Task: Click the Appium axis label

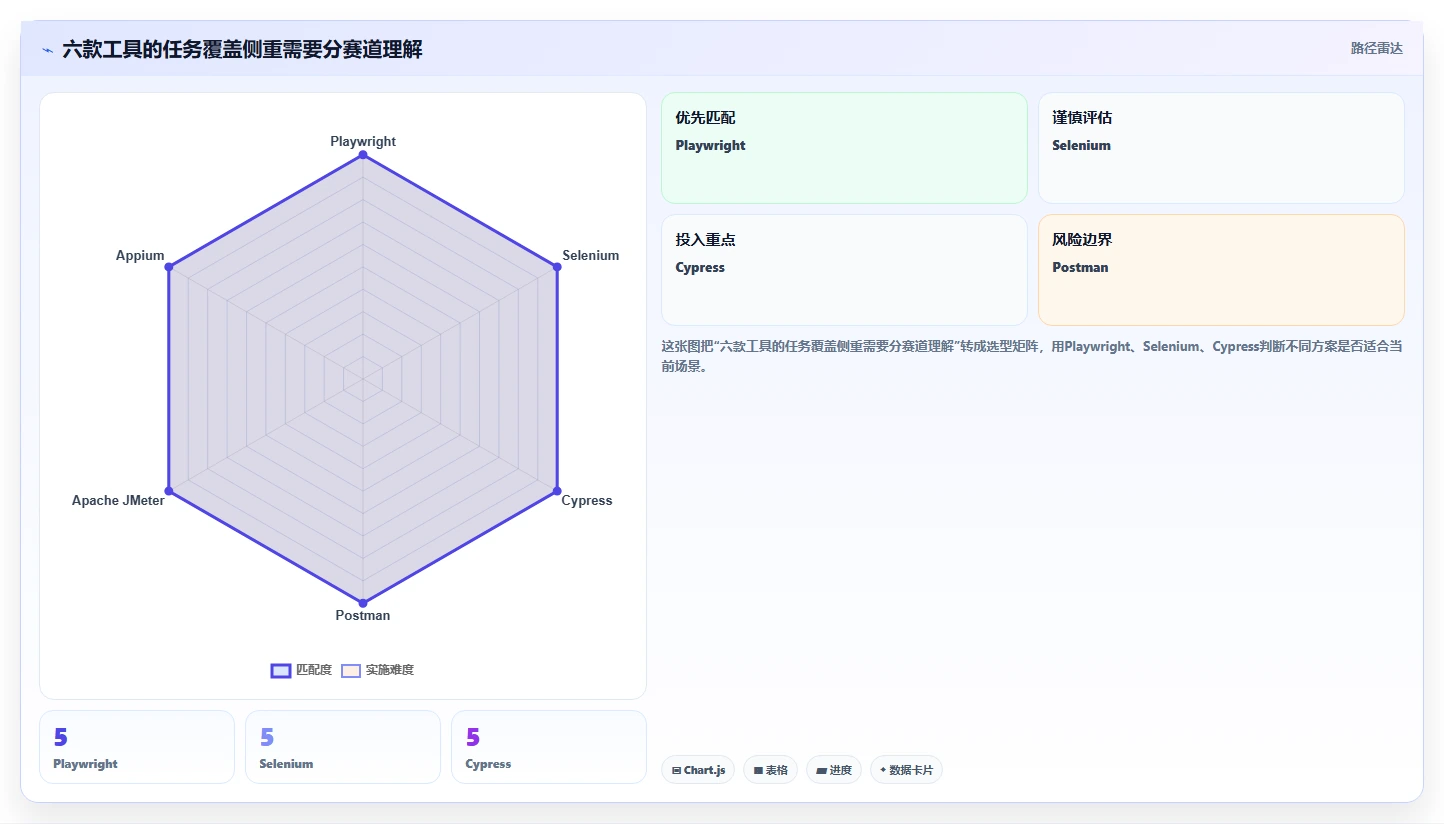Action: click(140, 256)
